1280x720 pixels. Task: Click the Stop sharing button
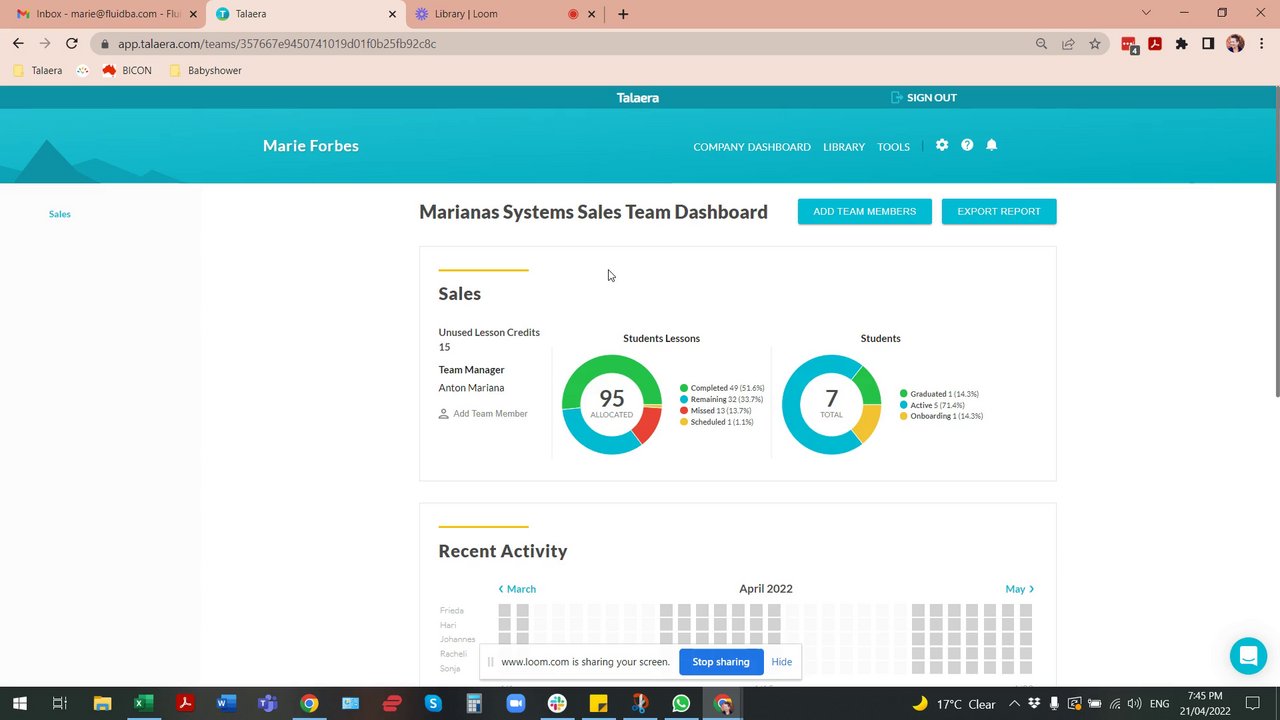pos(721,662)
